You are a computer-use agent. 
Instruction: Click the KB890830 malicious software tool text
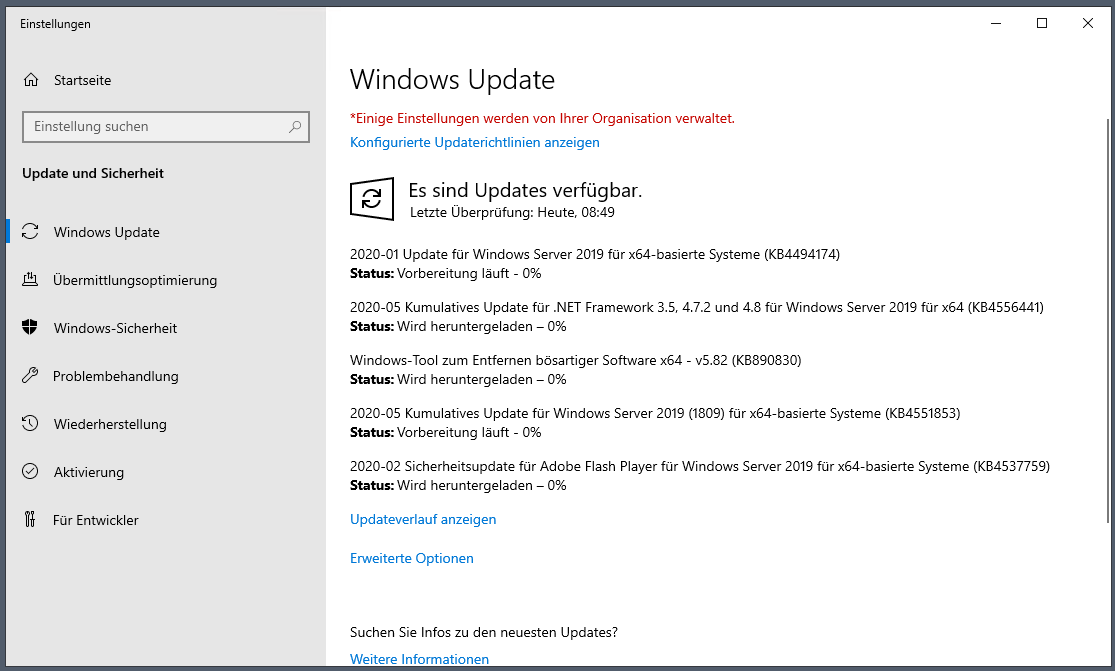pyautogui.click(x=575, y=360)
